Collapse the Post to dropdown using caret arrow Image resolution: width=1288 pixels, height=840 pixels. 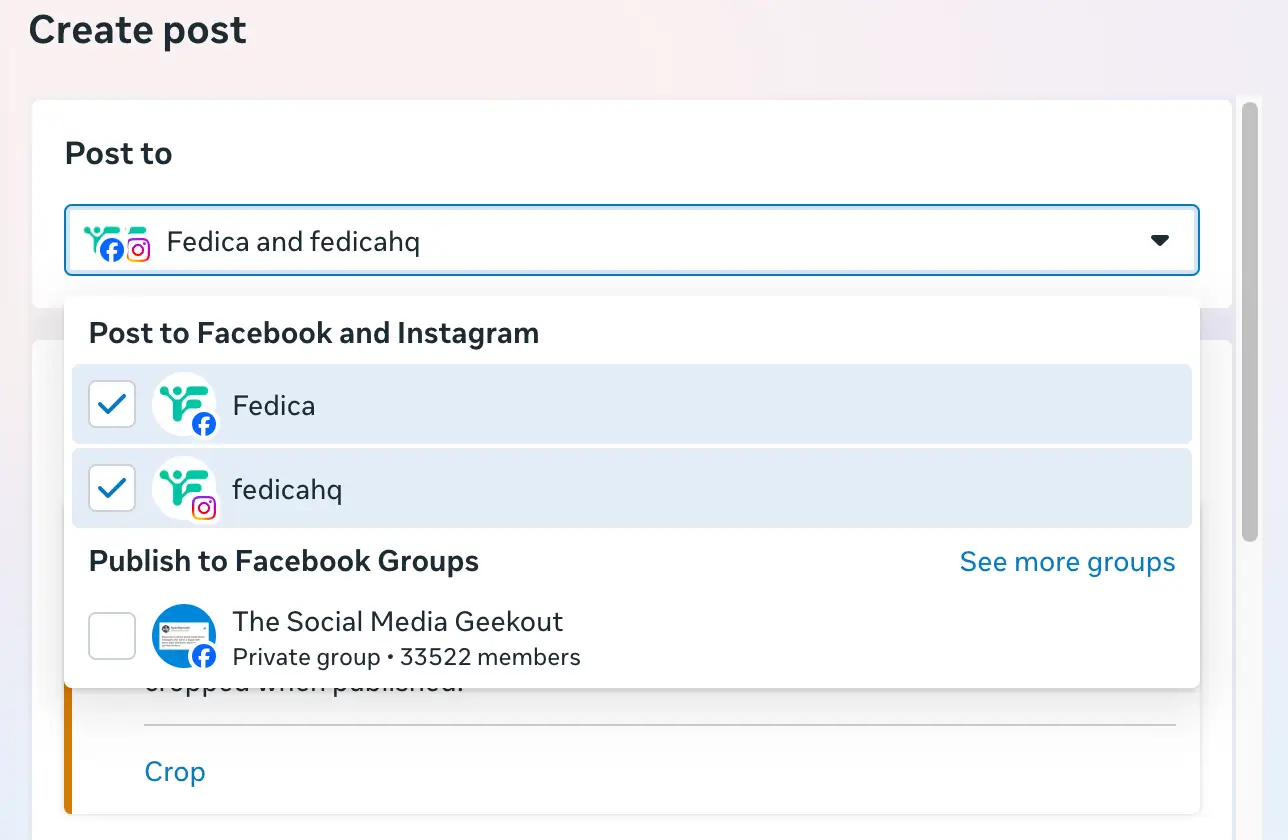1160,240
